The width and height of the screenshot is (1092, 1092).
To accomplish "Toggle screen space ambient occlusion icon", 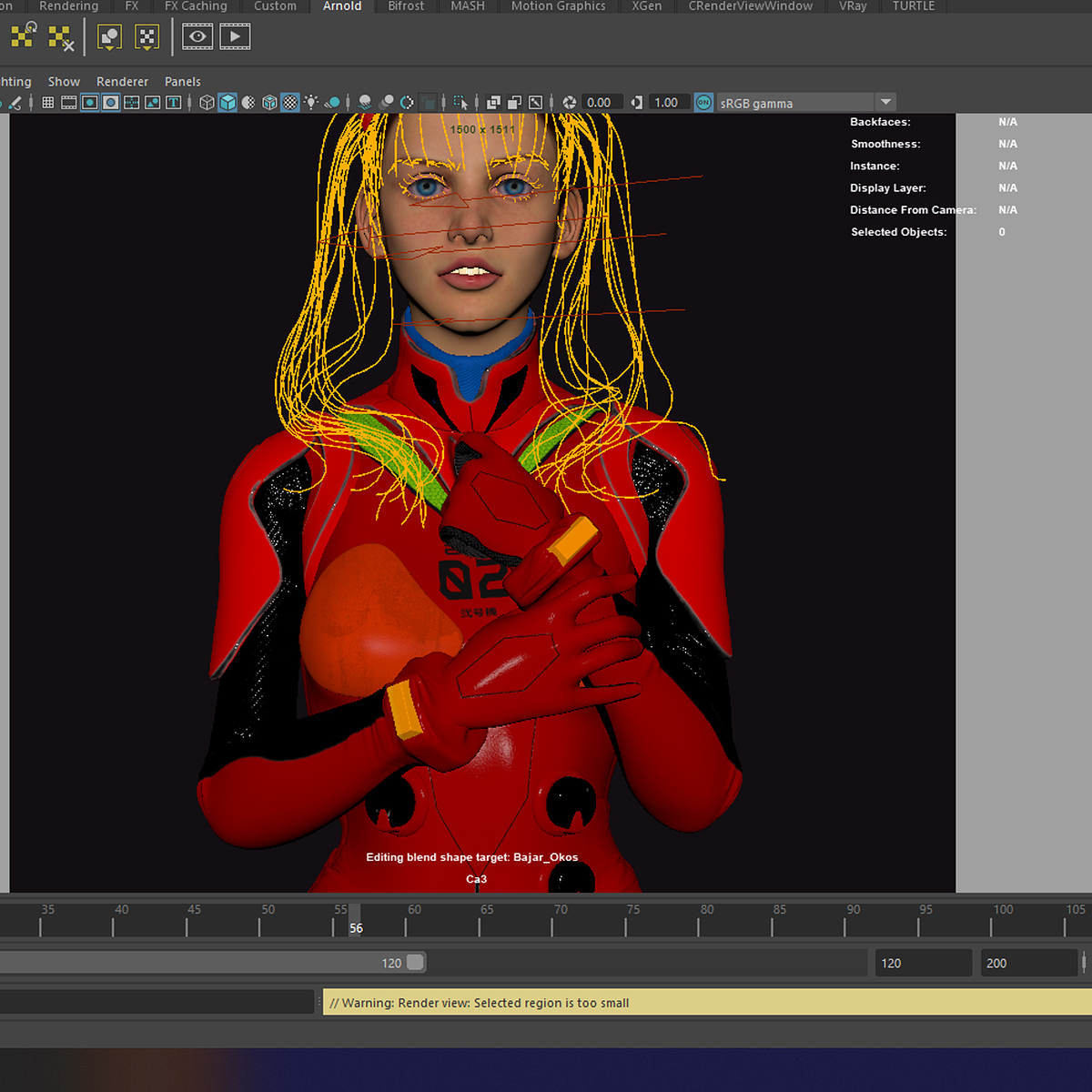I will [365, 103].
